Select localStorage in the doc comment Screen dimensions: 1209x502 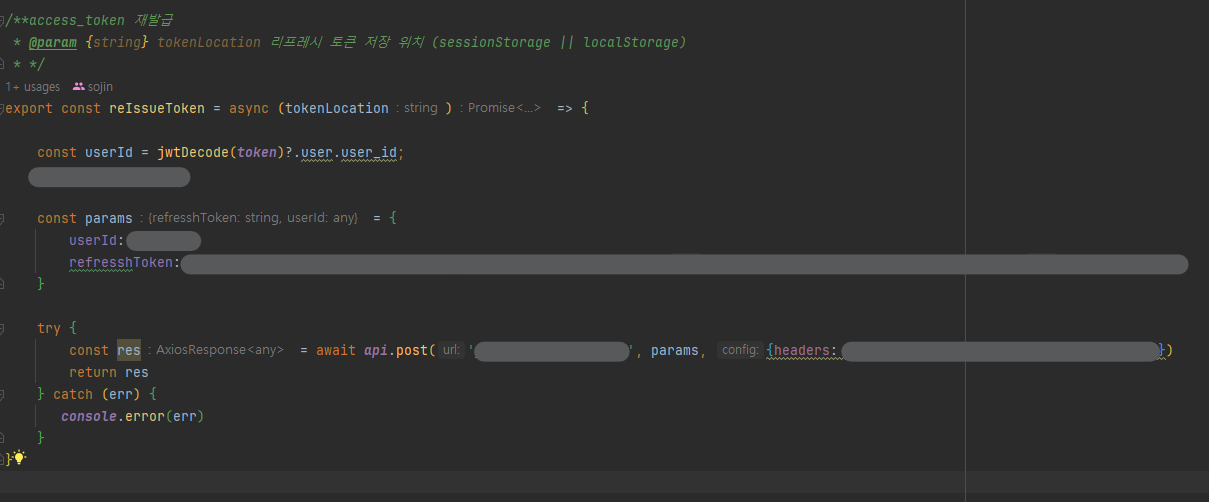coord(631,42)
